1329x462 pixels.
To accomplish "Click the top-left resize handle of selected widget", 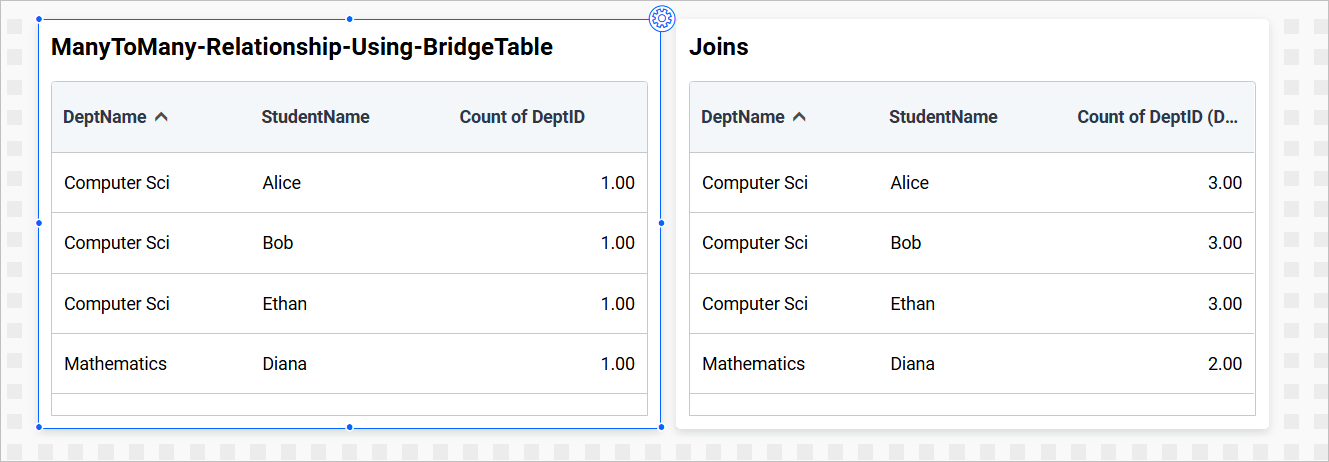I will 39,19.
